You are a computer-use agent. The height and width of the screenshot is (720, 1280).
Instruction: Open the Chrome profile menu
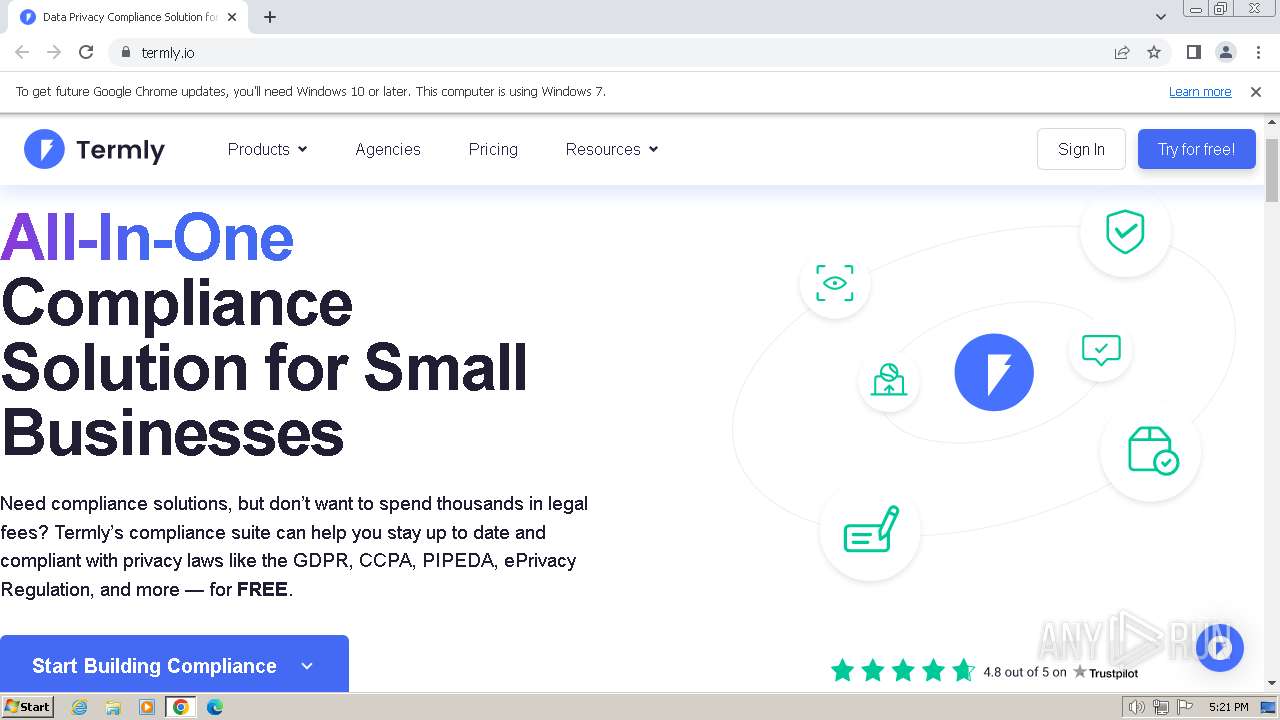point(1225,52)
